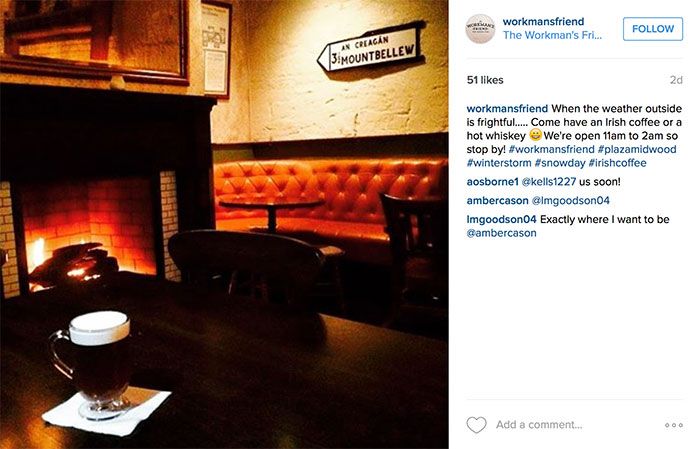Screen dimensions: 700x449
Task: Open the @kells1227 mention
Action: 549,182
